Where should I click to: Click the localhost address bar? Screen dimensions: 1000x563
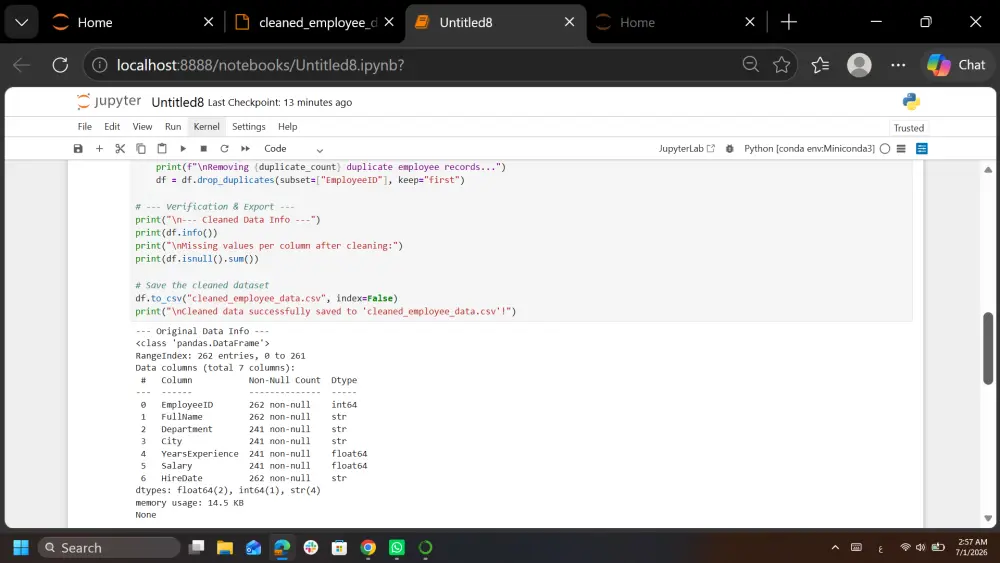tap(421, 65)
